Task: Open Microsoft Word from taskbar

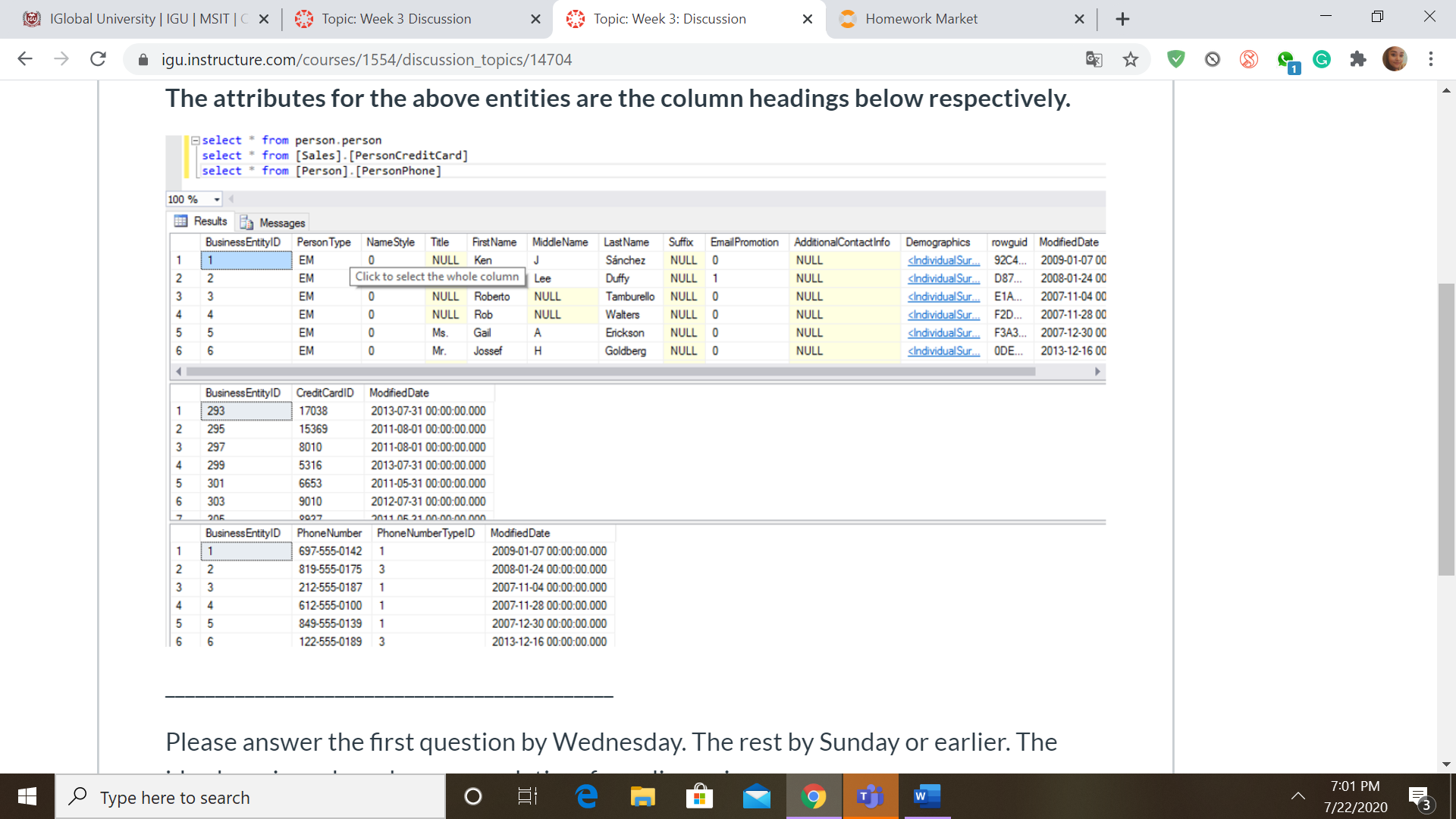Action: pyautogui.click(x=927, y=796)
